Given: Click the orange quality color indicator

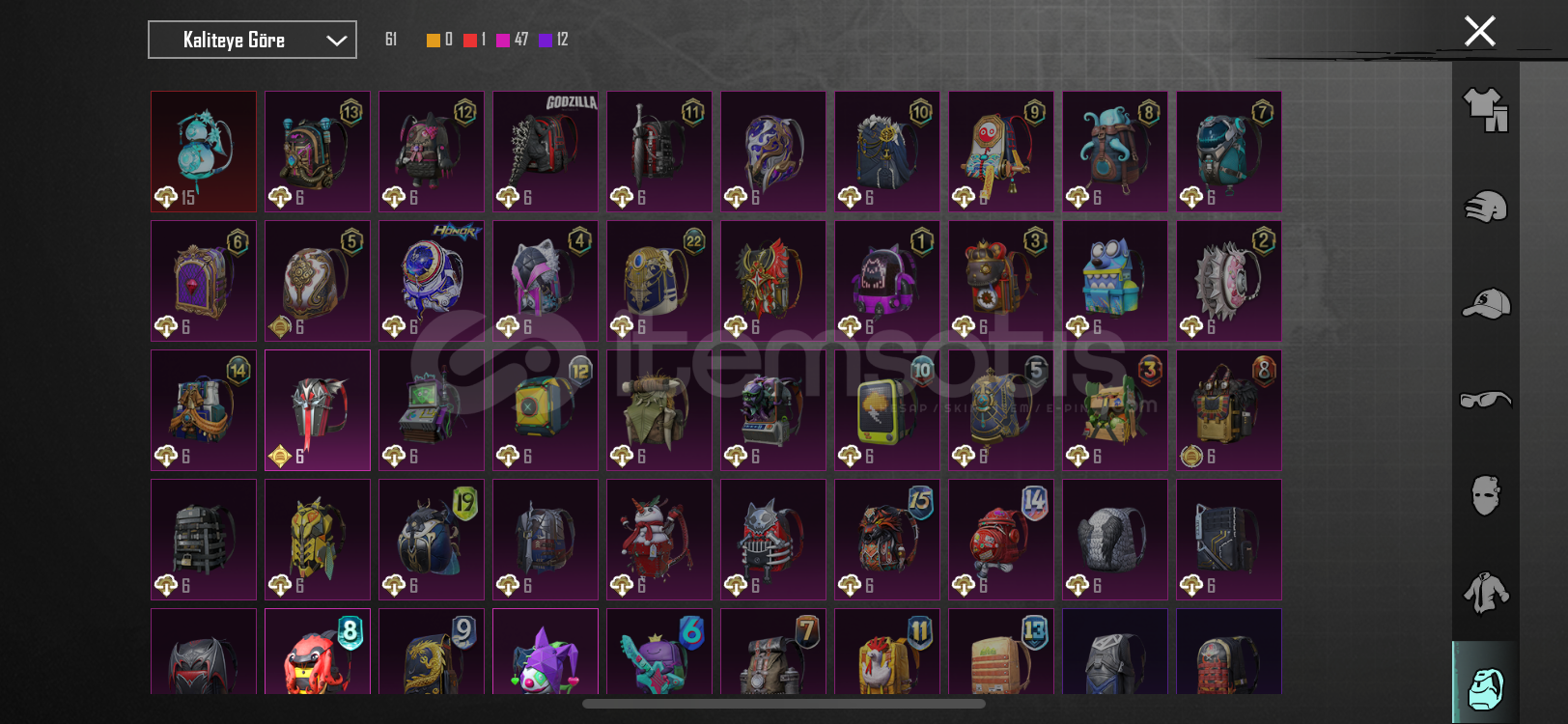Looking at the screenshot, I should pyautogui.click(x=434, y=40).
